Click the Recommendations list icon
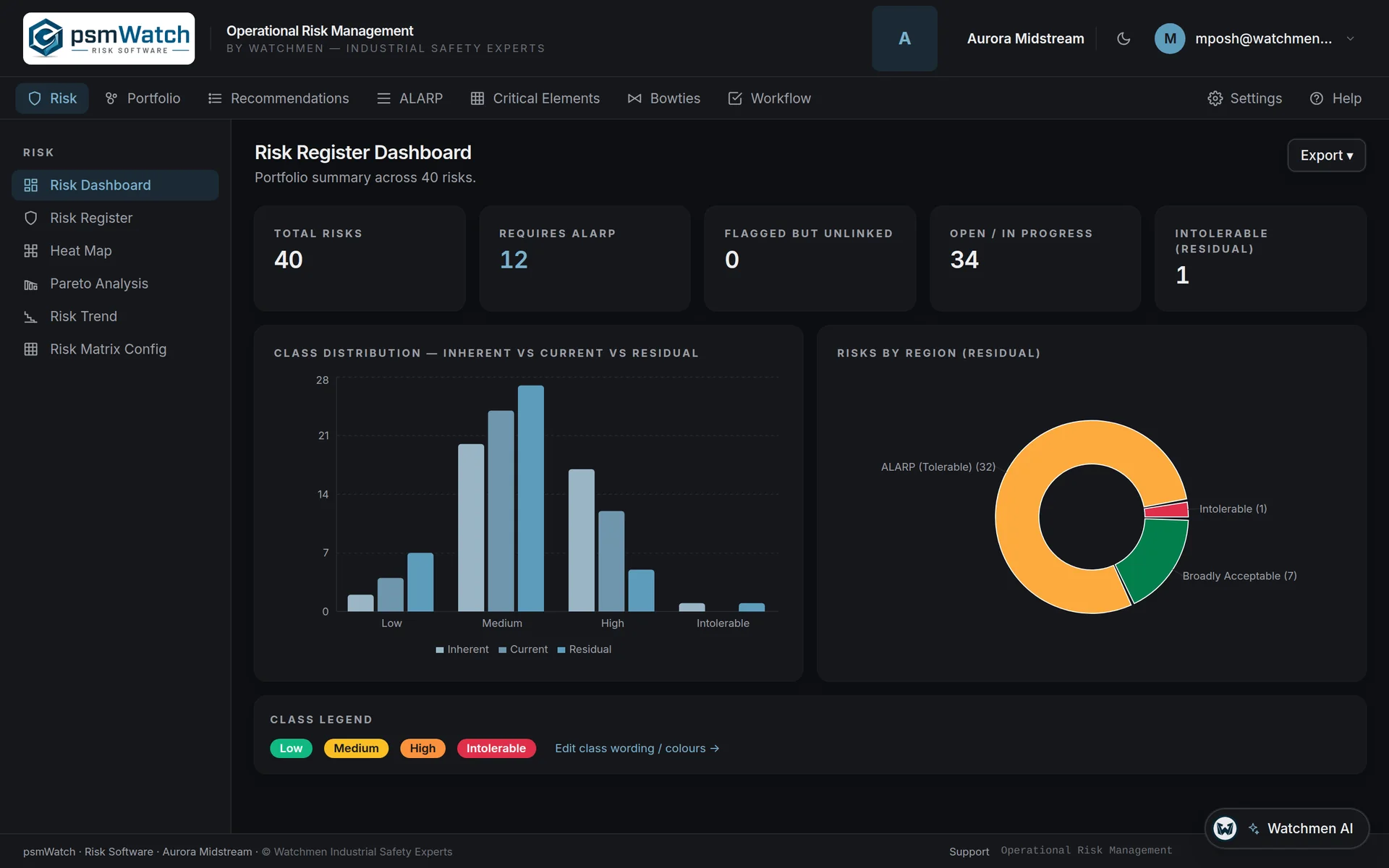The image size is (1389, 868). coord(215,98)
